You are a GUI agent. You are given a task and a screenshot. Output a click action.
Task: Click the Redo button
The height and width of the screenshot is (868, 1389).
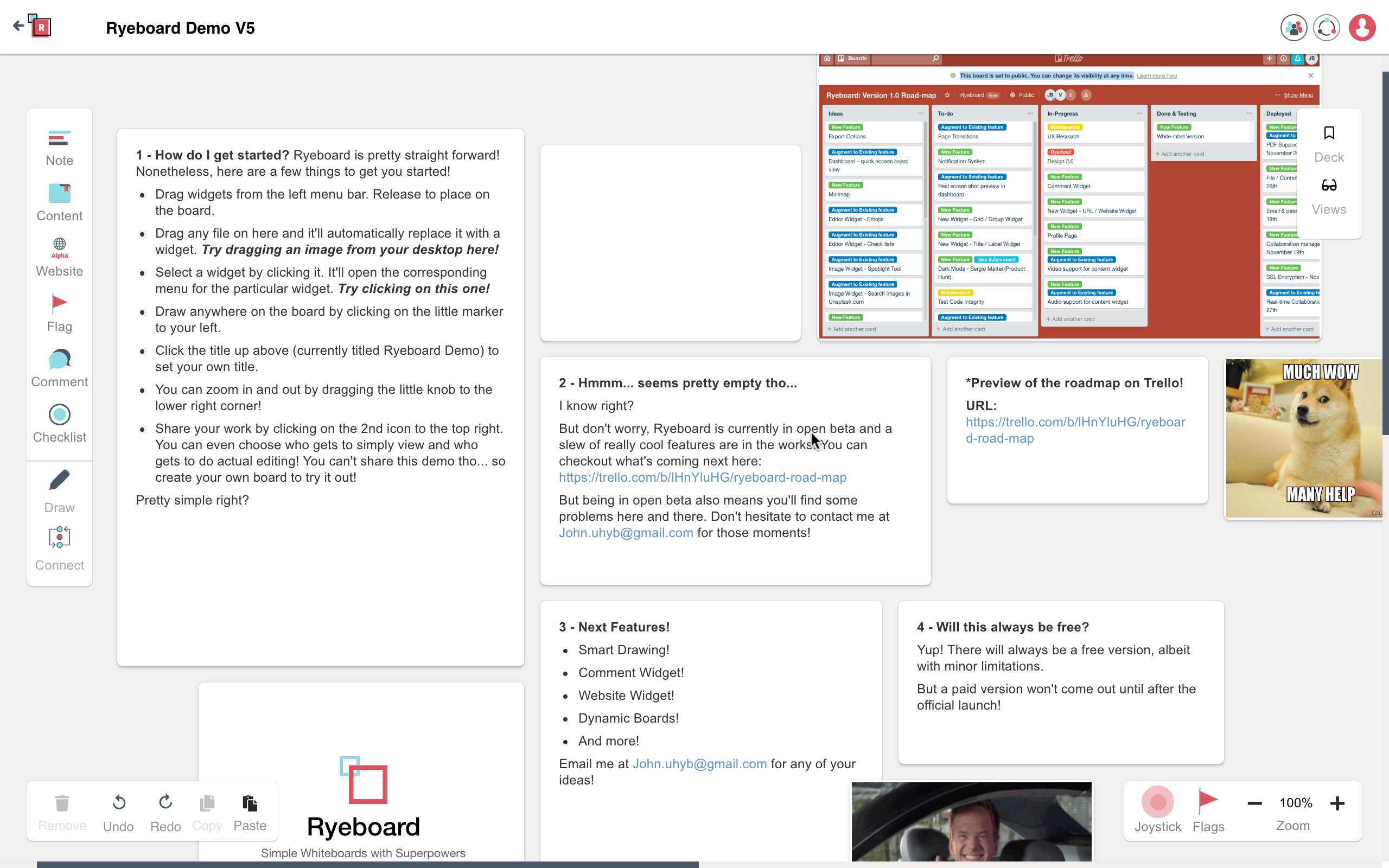(x=165, y=813)
